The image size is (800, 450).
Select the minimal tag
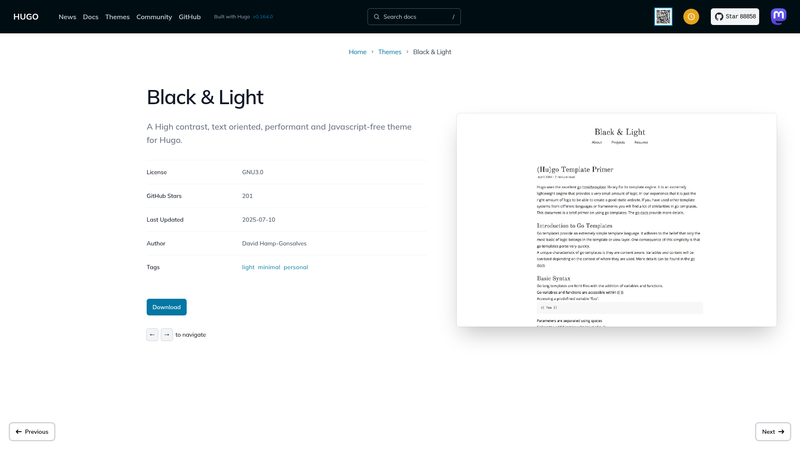tap(269, 267)
